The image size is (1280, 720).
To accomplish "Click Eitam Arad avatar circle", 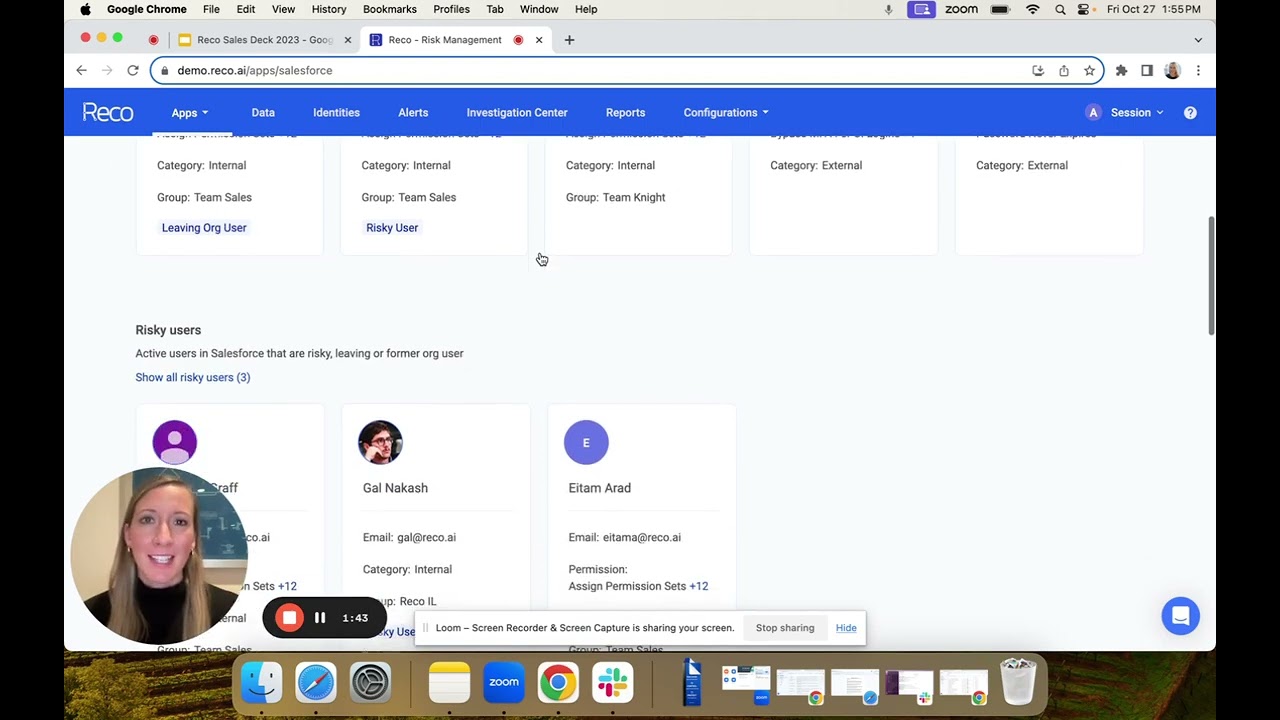I will click(x=586, y=443).
